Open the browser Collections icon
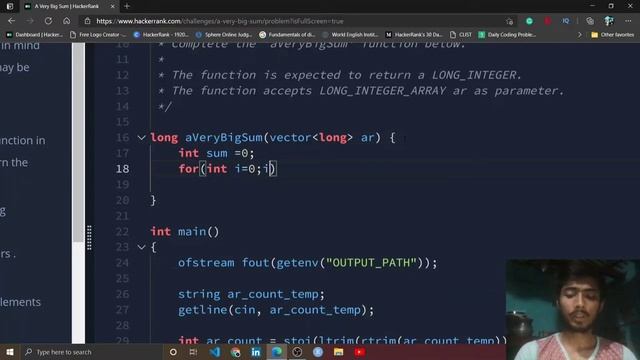 pos(590,21)
